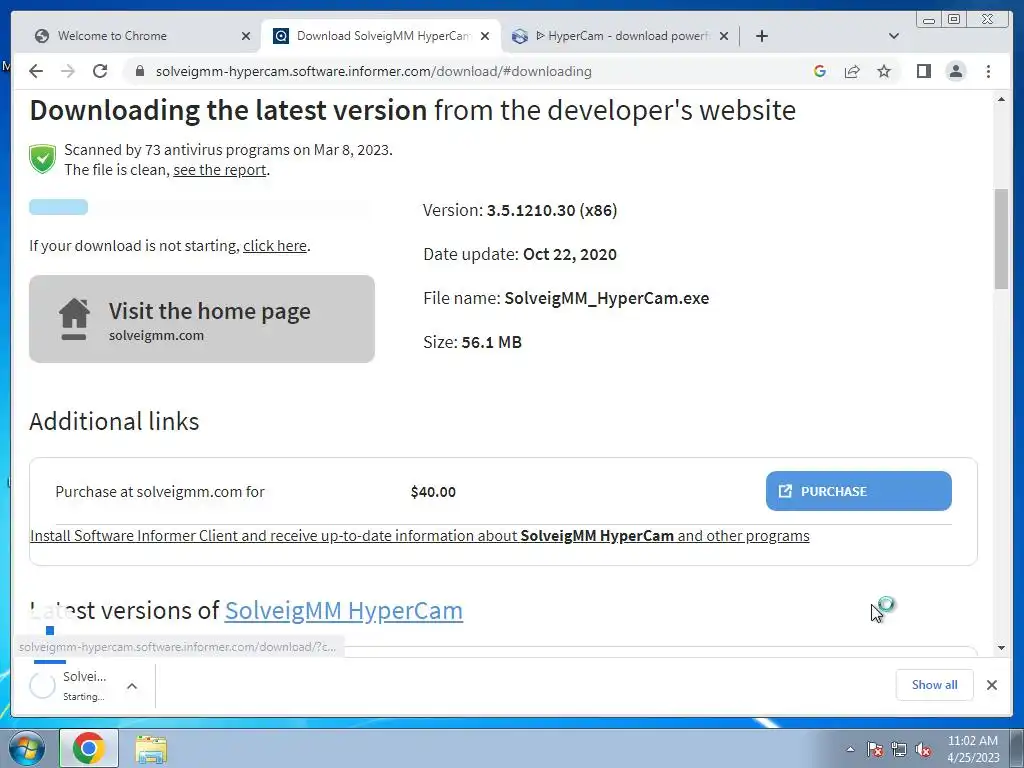Screen dimensions: 1024x768
Task: Select the Download SolveigMM HyperCam tab
Action: [381, 36]
